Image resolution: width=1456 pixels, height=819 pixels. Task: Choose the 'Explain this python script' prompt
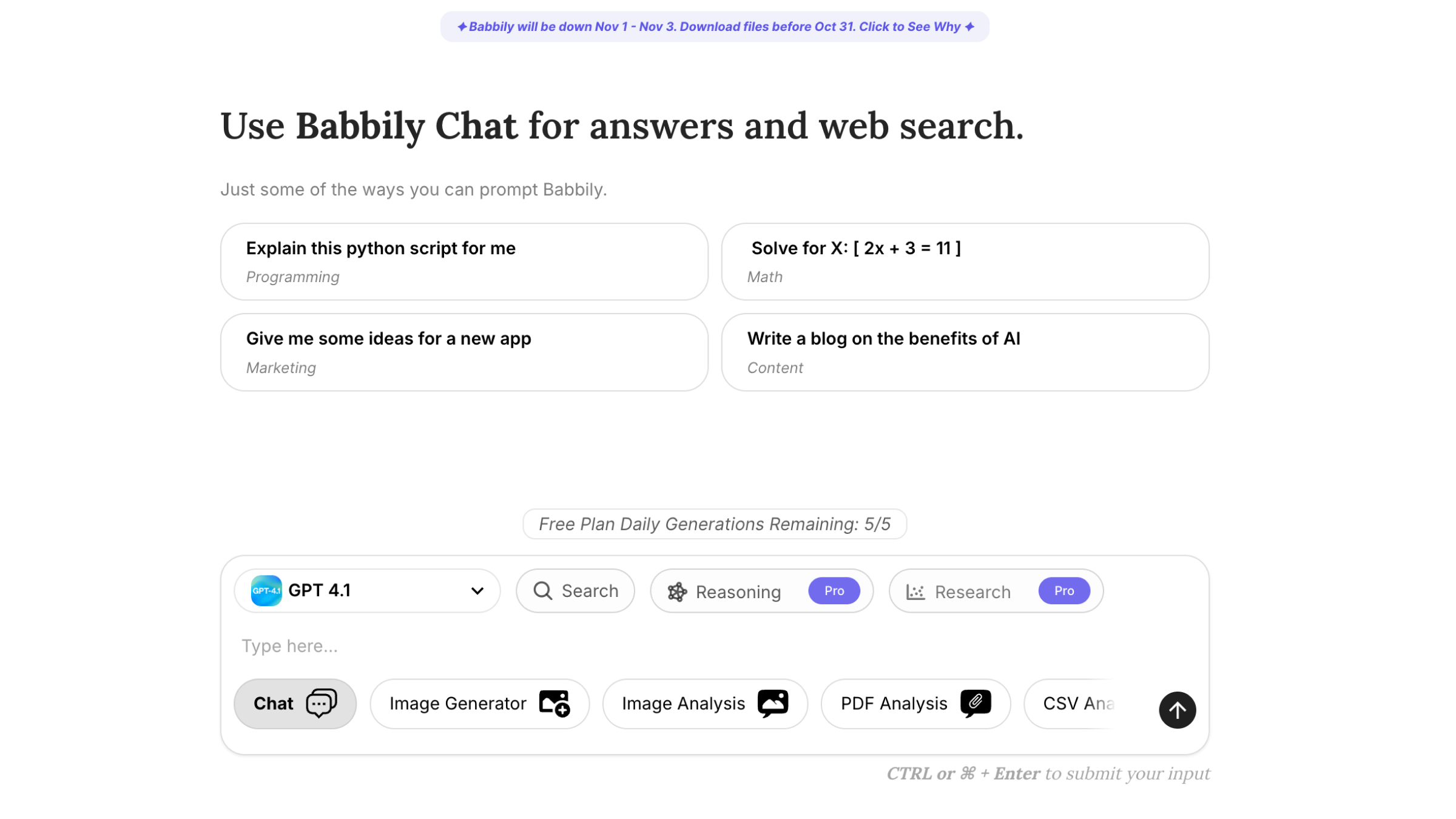(464, 261)
